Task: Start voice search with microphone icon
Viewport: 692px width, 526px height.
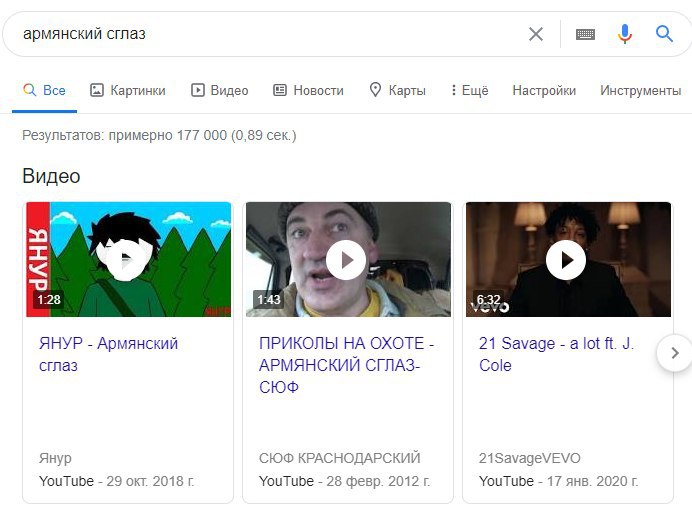Action: pyautogui.click(x=624, y=34)
